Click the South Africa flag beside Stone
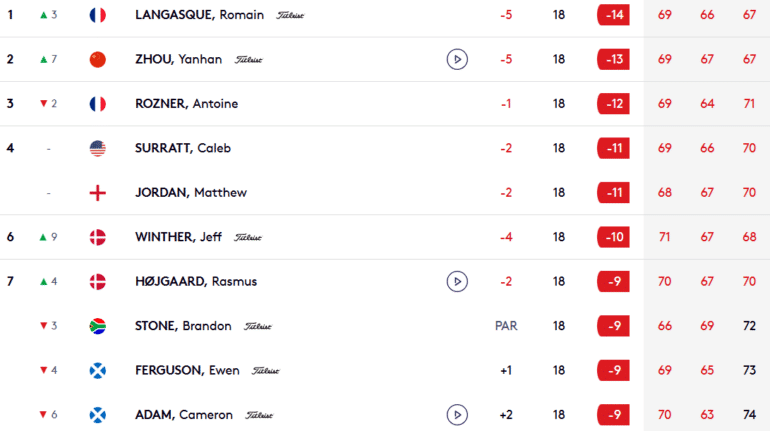 [98, 326]
